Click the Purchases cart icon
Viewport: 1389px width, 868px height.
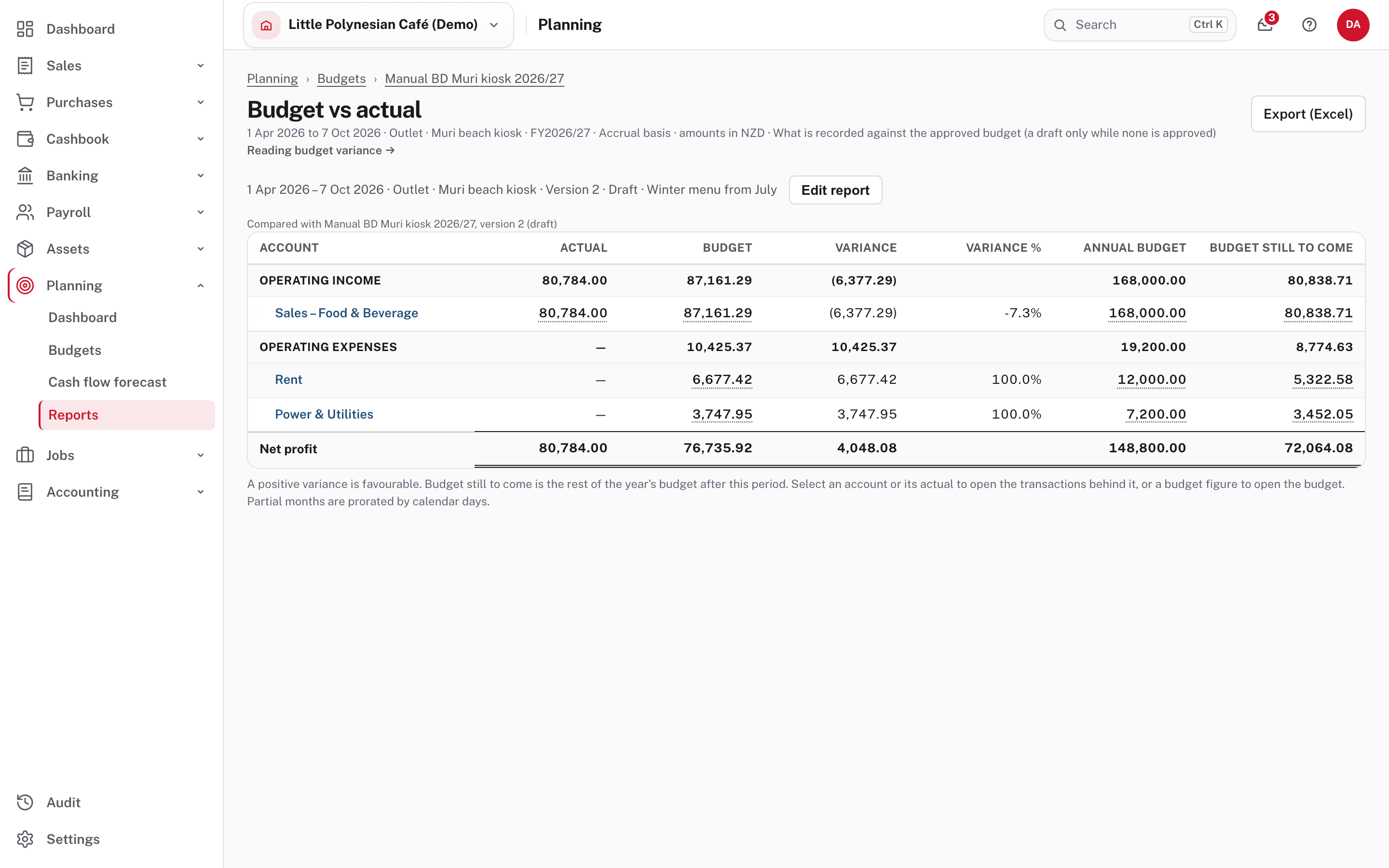(x=25, y=102)
